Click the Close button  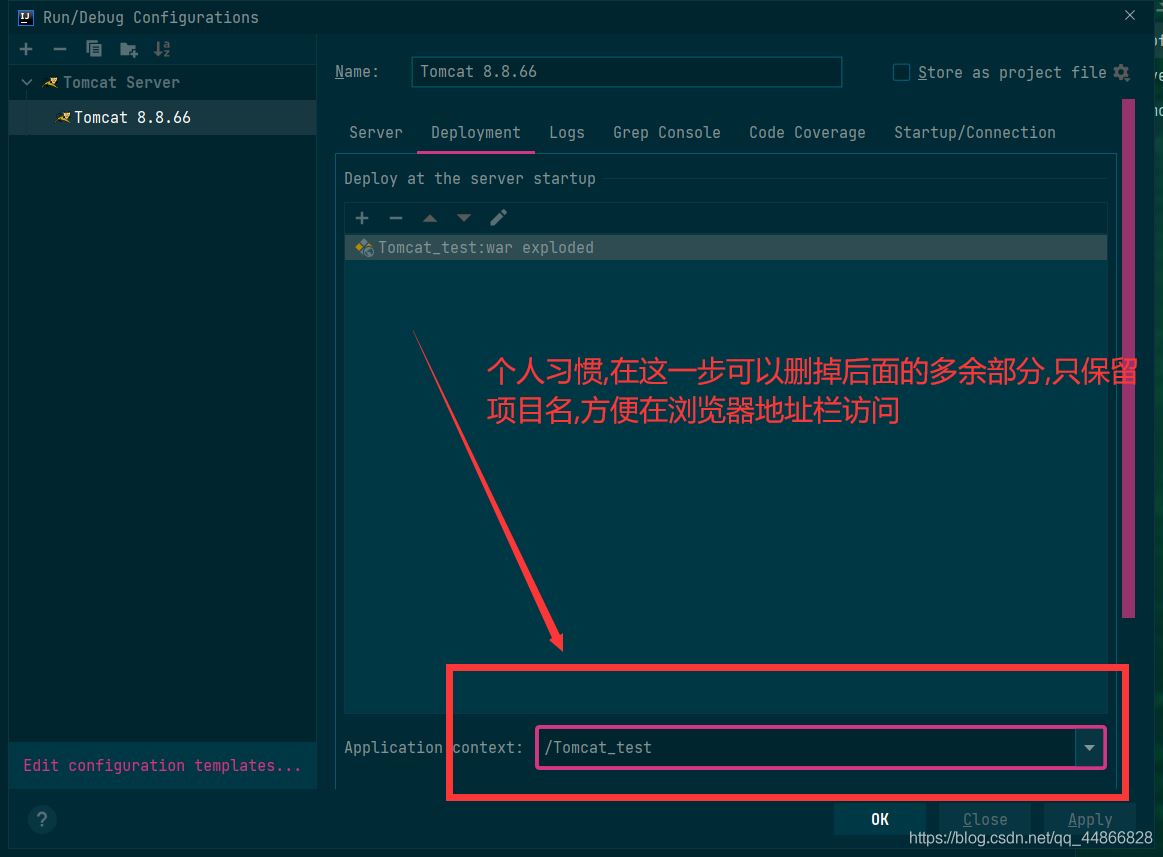(x=985, y=819)
